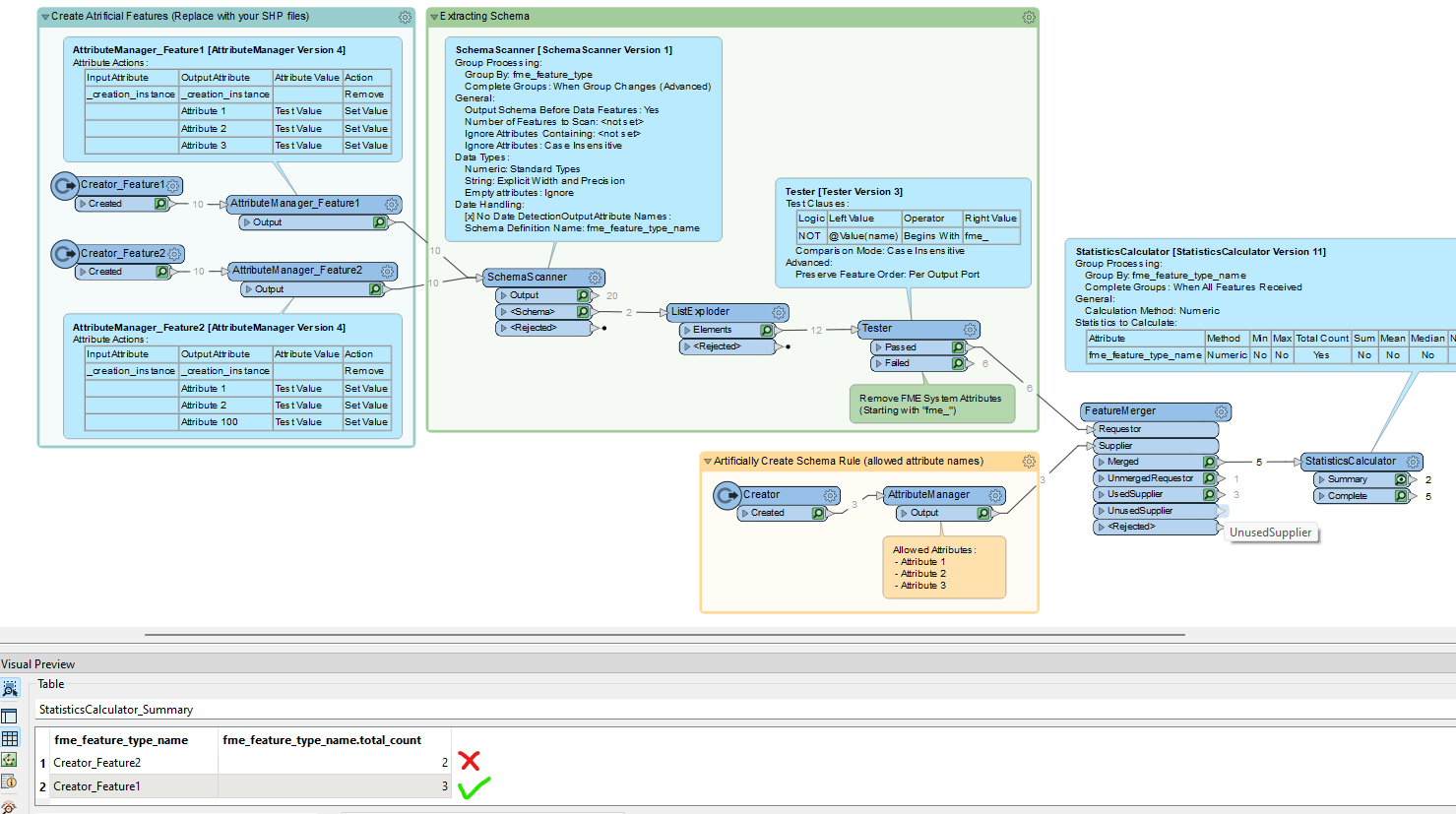
Task: Select the AttributeManager_Feature1 transformer title
Action: tap(295, 204)
